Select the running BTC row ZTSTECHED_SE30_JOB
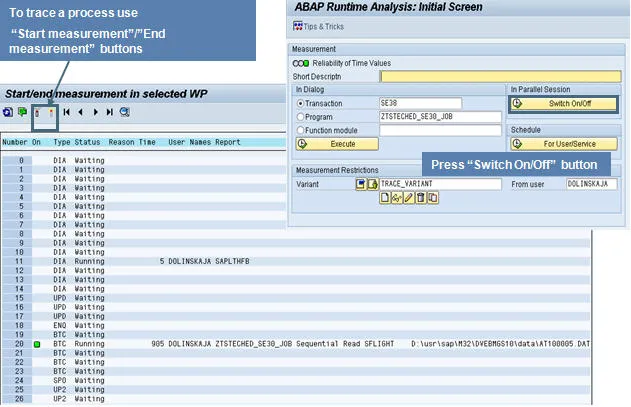This screenshot has height=407, width=631. tap(200, 345)
